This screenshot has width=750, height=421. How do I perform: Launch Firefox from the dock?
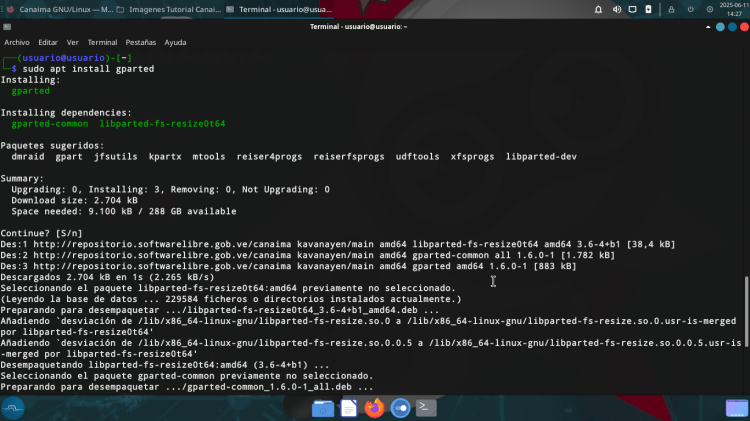coord(375,408)
